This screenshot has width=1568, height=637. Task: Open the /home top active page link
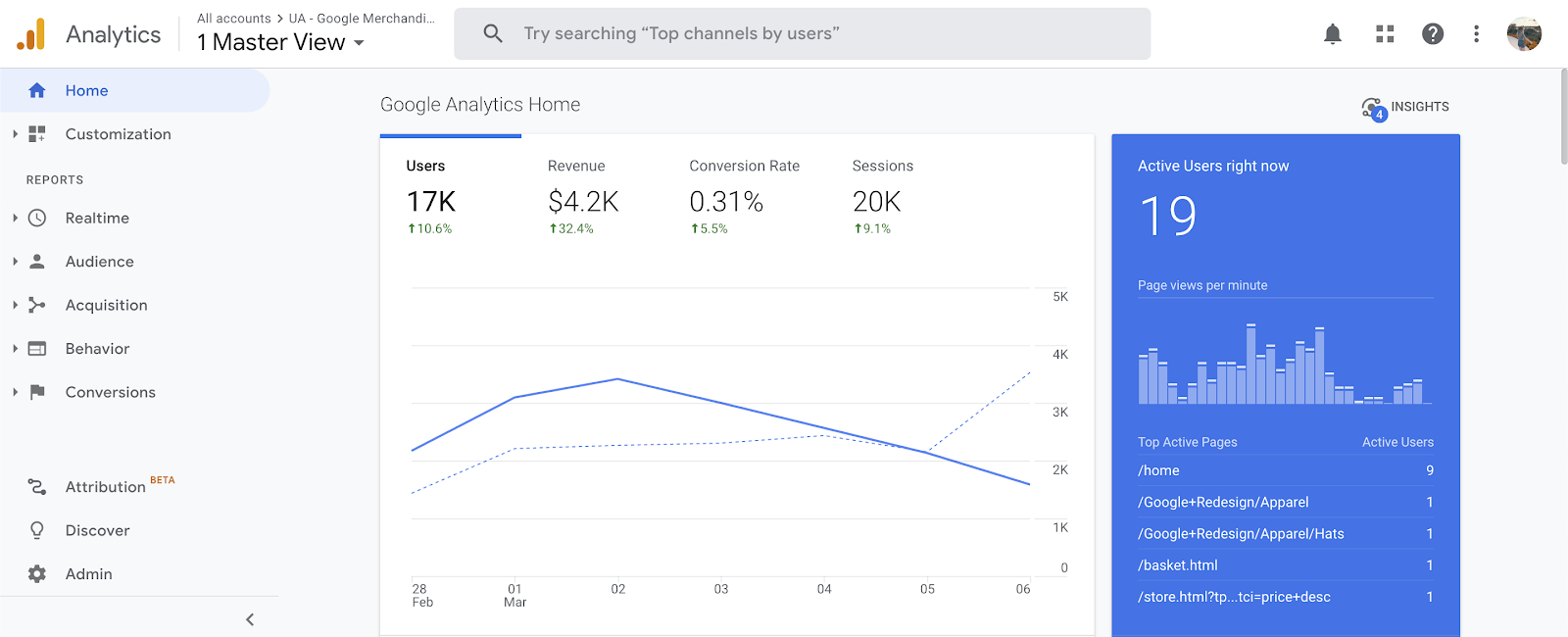tap(1158, 470)
